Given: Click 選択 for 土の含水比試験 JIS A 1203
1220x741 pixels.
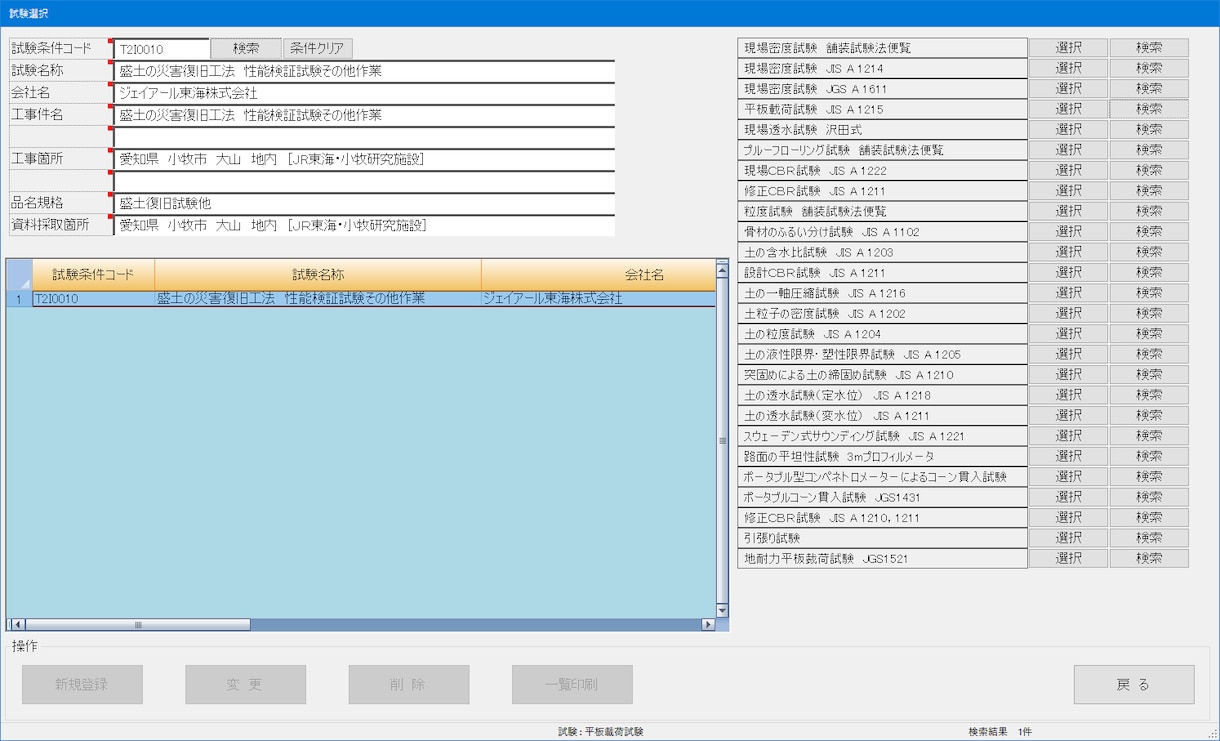Looking at the screenshot, I should [1068, 252].
